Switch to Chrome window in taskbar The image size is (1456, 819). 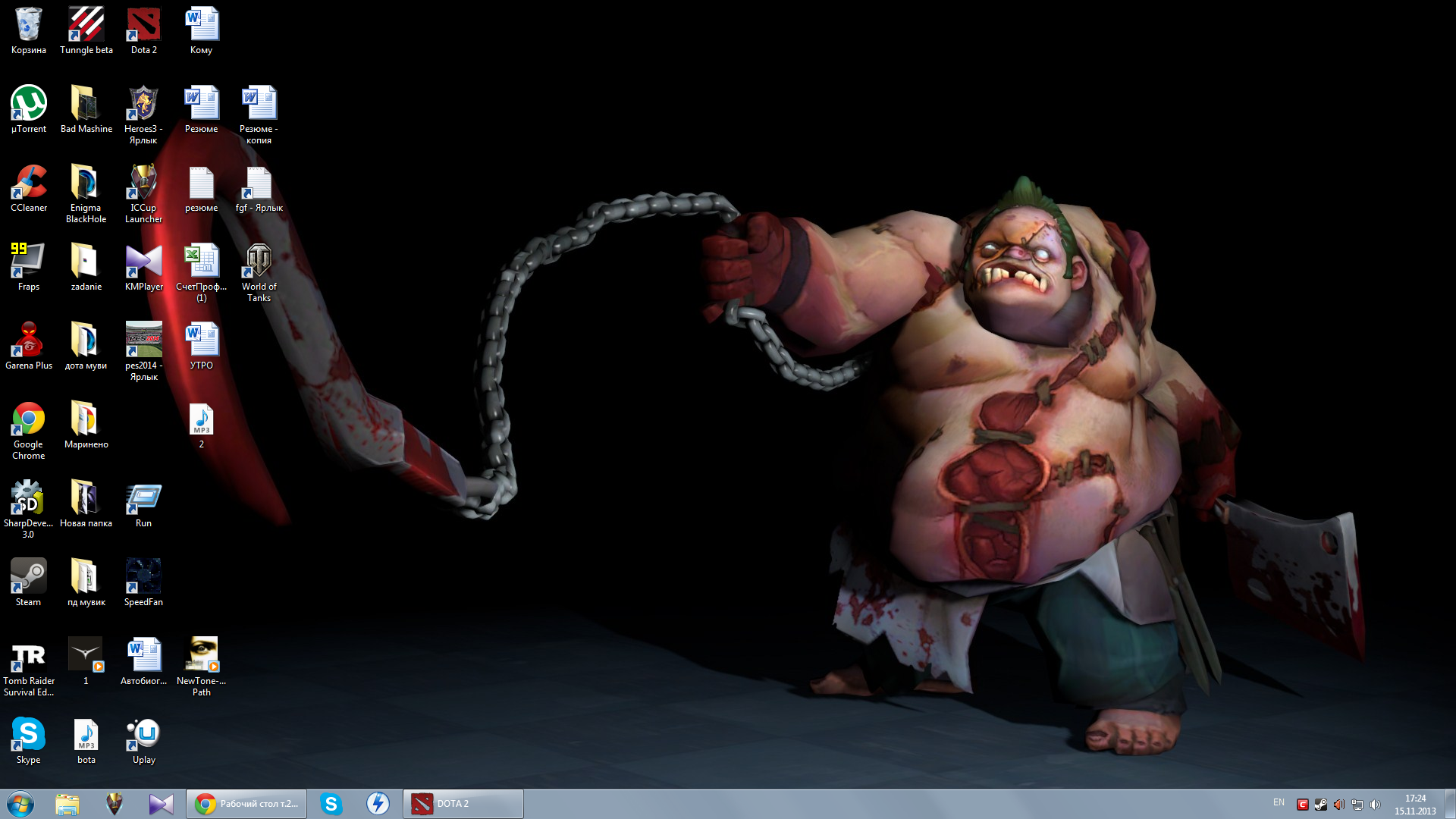(246, 804)
